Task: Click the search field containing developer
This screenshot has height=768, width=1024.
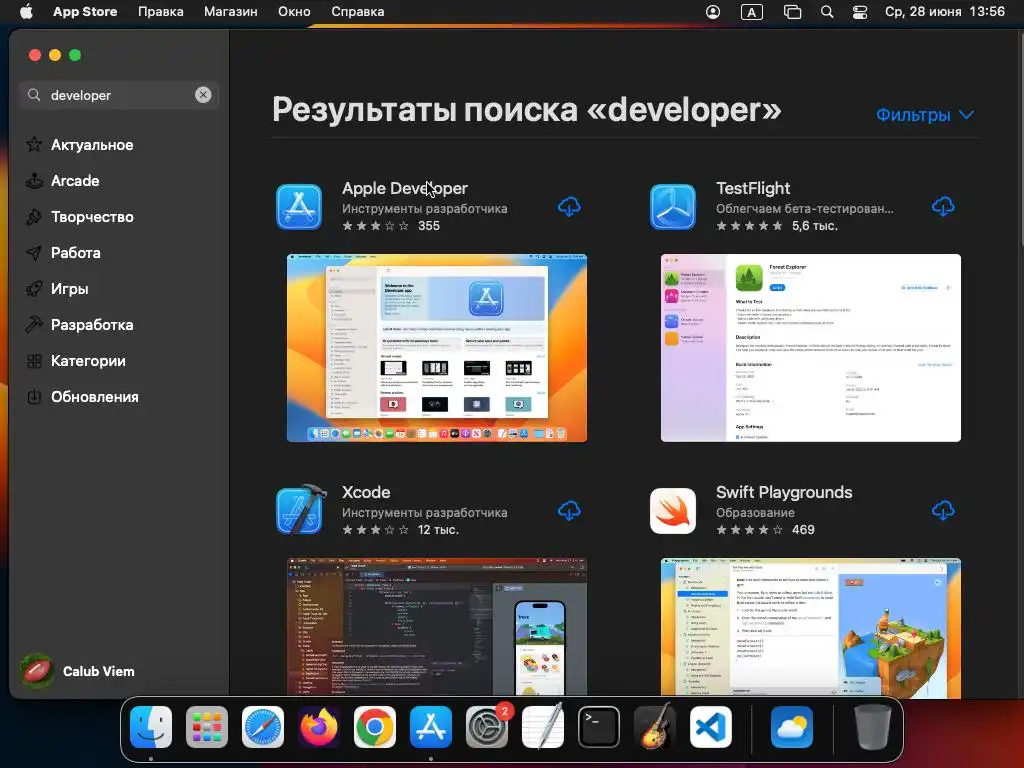Action: tap(119, 95)
